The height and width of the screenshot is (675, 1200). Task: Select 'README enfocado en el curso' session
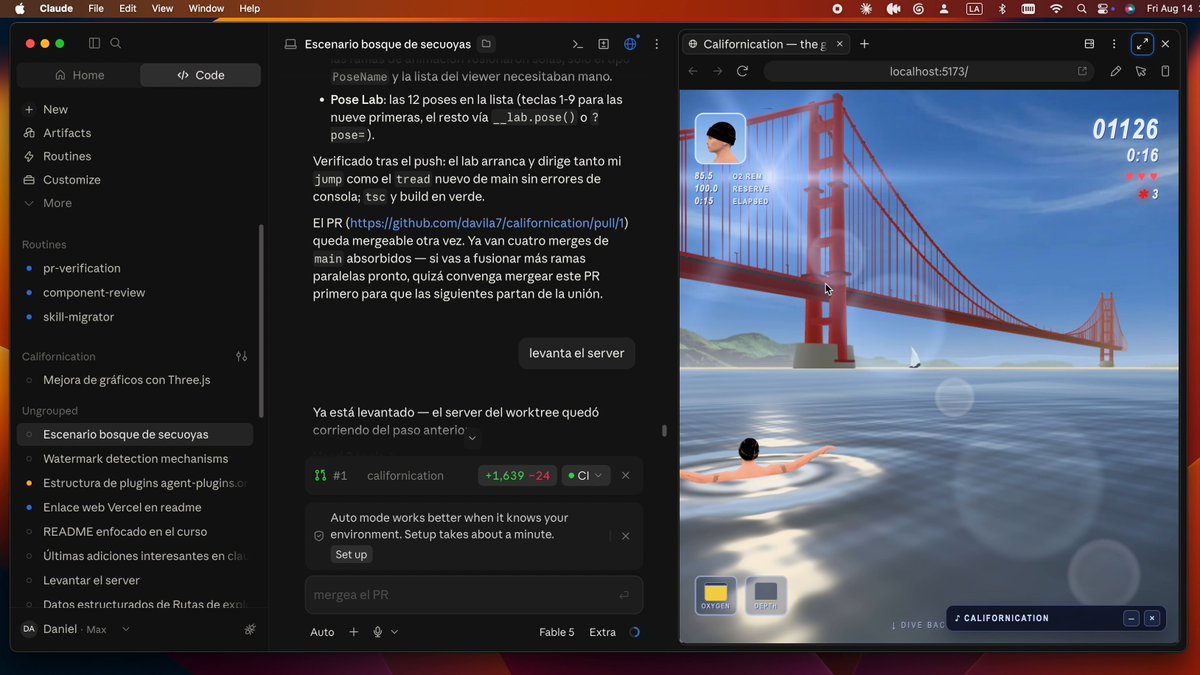(125, 532)
